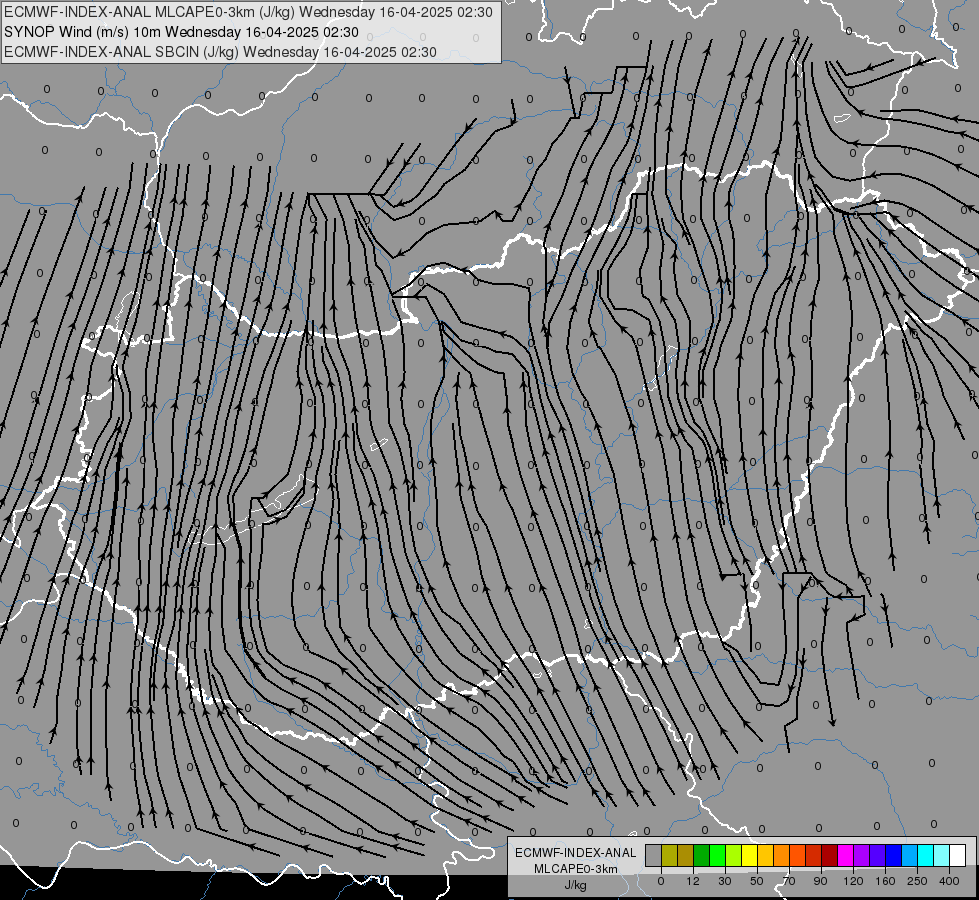Image resolution: width=979 pixels, height=900 pixels.
Task: Click the white swatch at legend end
Action: (x=958, y=856)
